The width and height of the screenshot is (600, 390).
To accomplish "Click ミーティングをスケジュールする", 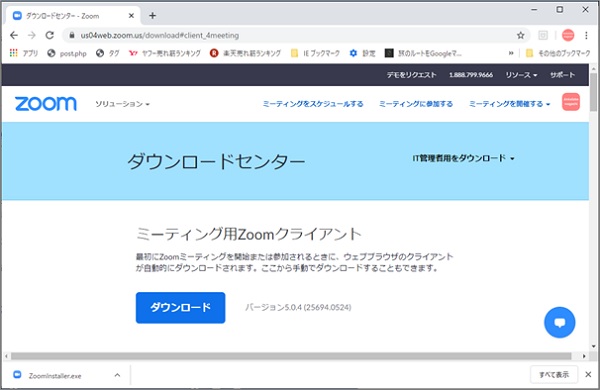I will click(x=313, y=104).
